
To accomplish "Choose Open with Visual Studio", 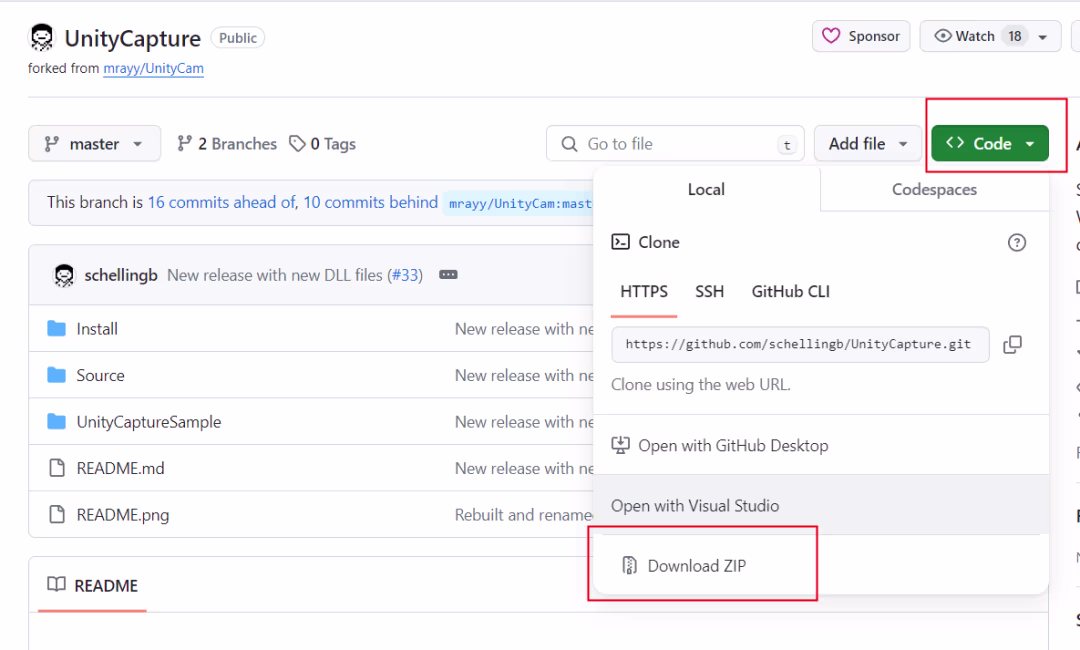I will (821, 505).
